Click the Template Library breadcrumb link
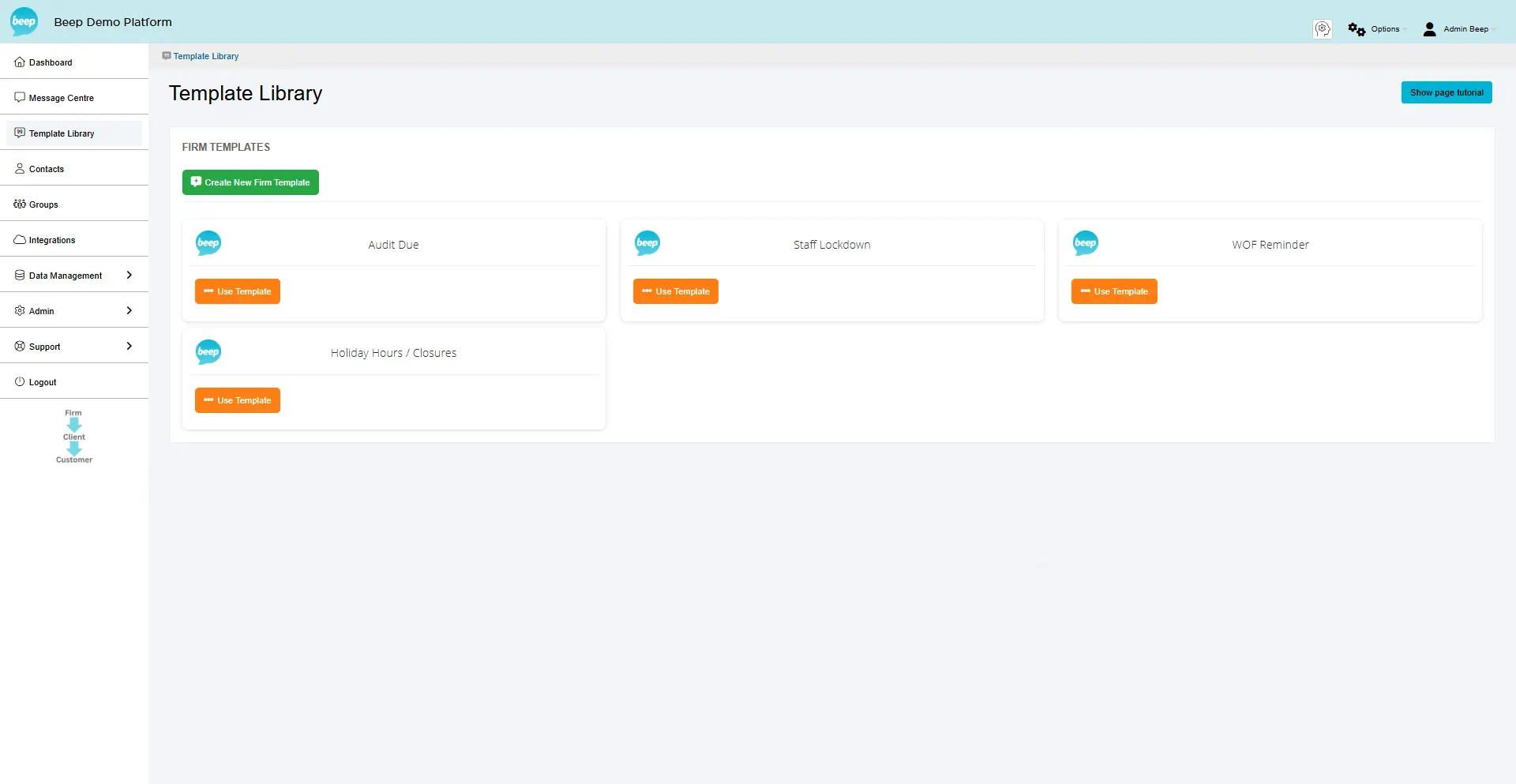Image resolution: width=1516 pixels, height=784 pixels. tap(205, 55)
